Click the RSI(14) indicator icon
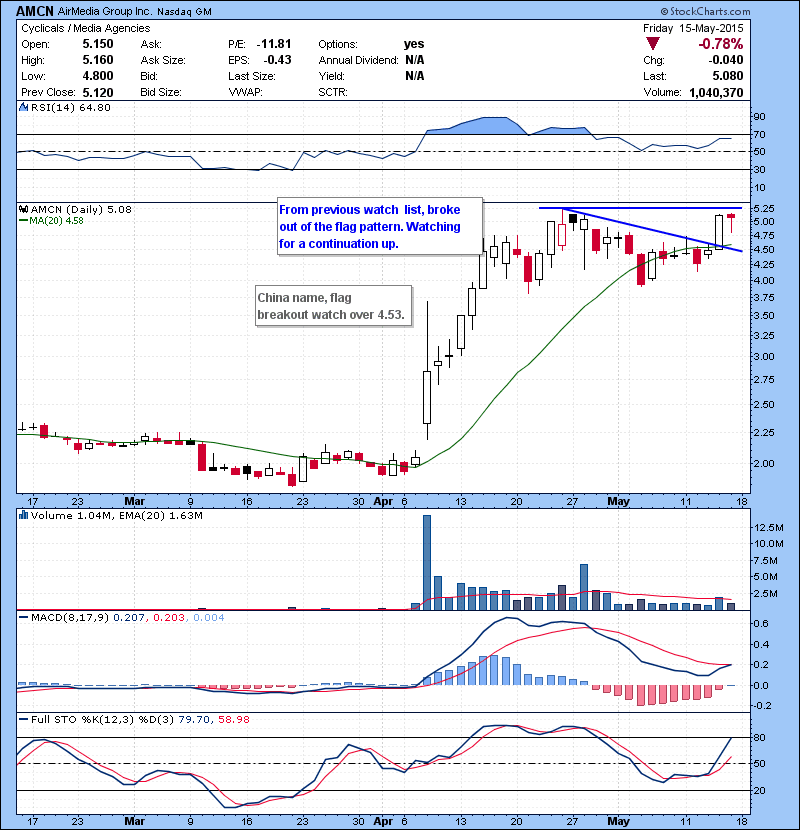Image resolution: width=800 pixels, height=830 pixels. 23,107
